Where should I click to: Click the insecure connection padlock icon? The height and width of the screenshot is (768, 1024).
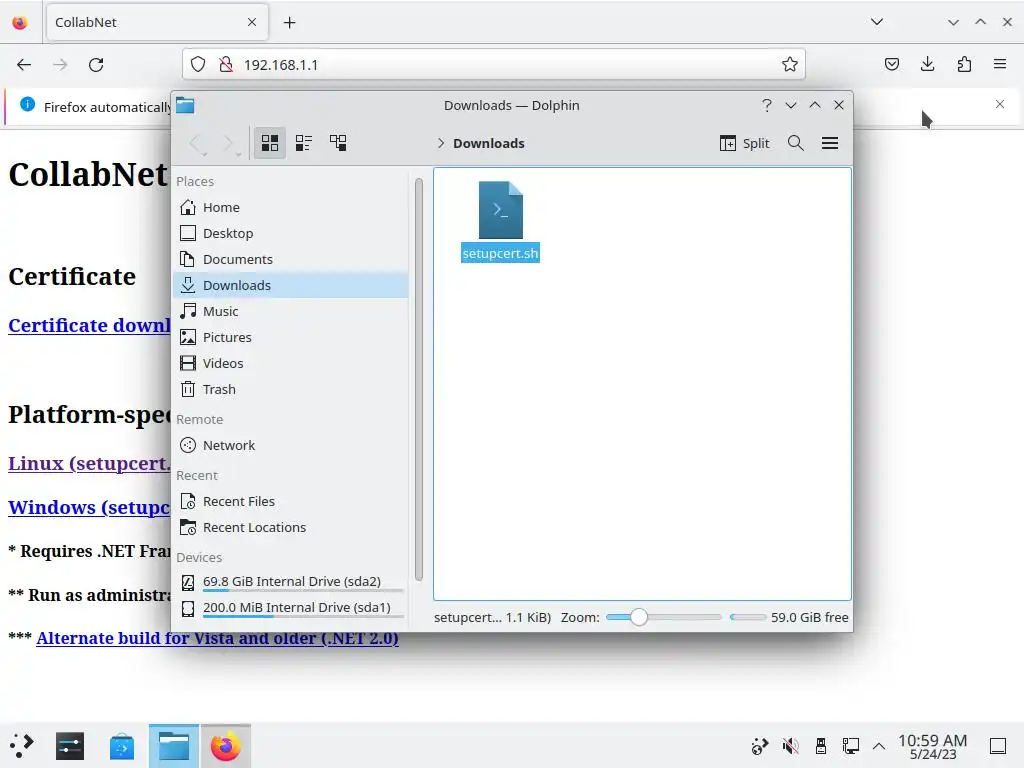(x=226, y=65)
